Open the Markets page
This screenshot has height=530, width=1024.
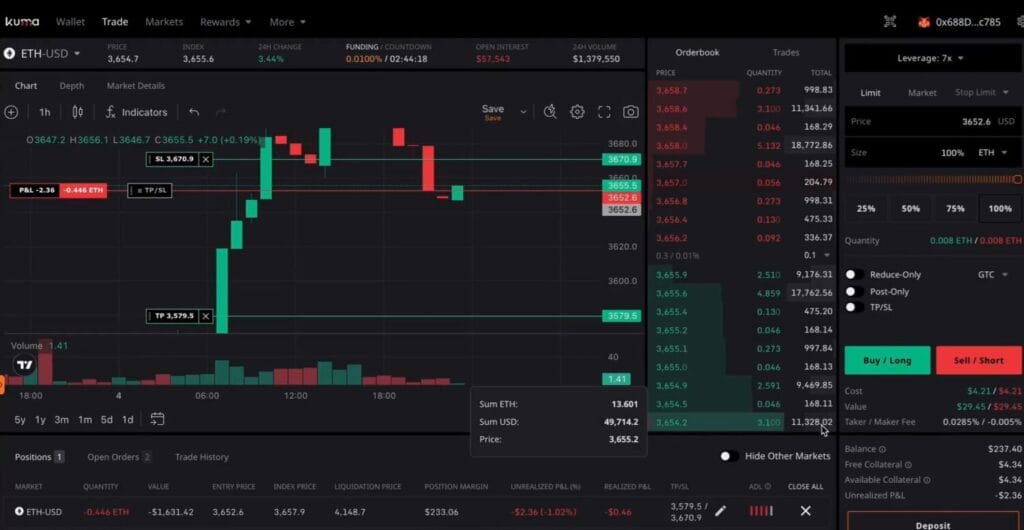[x=164, y=22]
